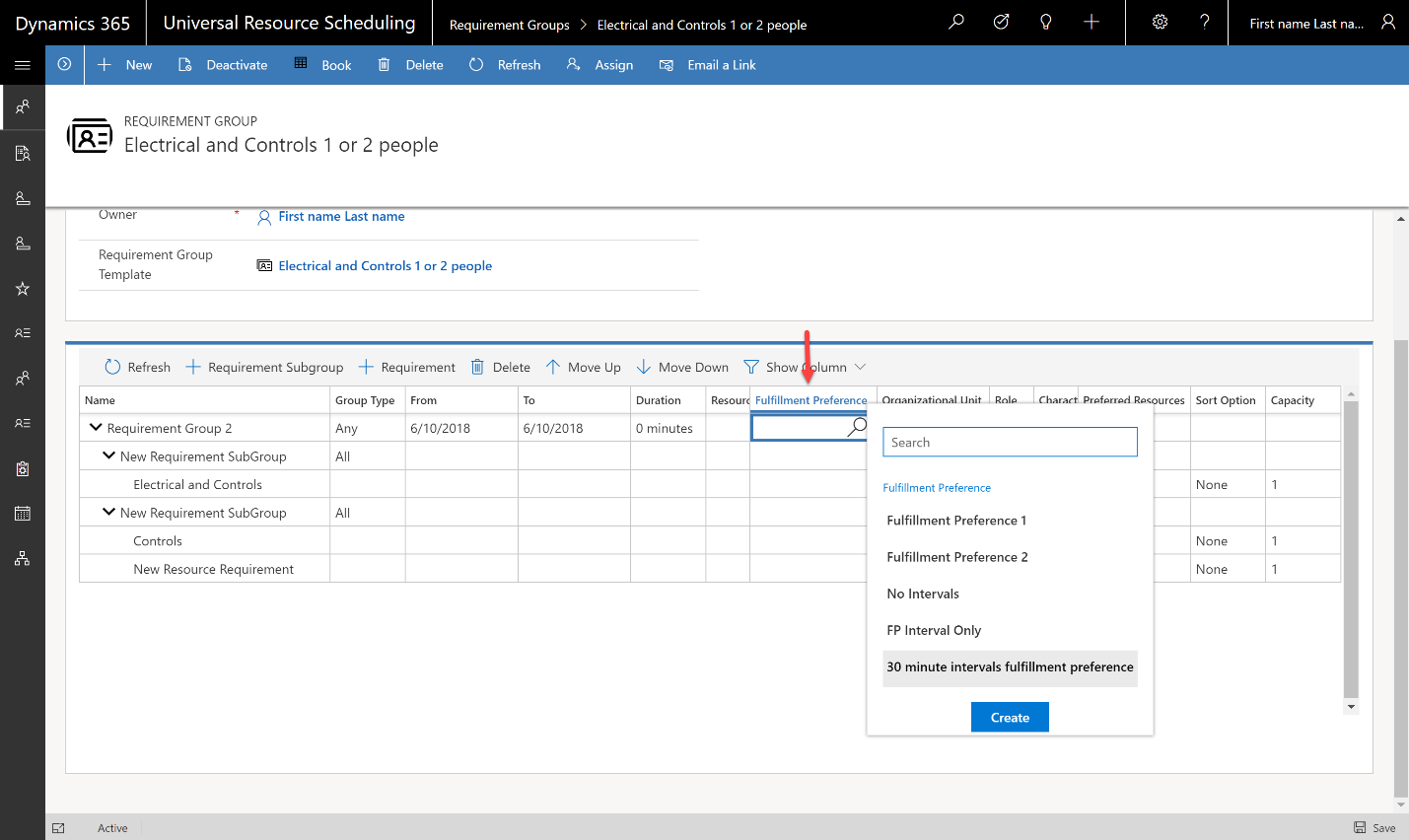Screen dimensions: 1409x840
Task: Click Refresh in the top command bar
Action: pyautogui.click(x=505, y=65)
